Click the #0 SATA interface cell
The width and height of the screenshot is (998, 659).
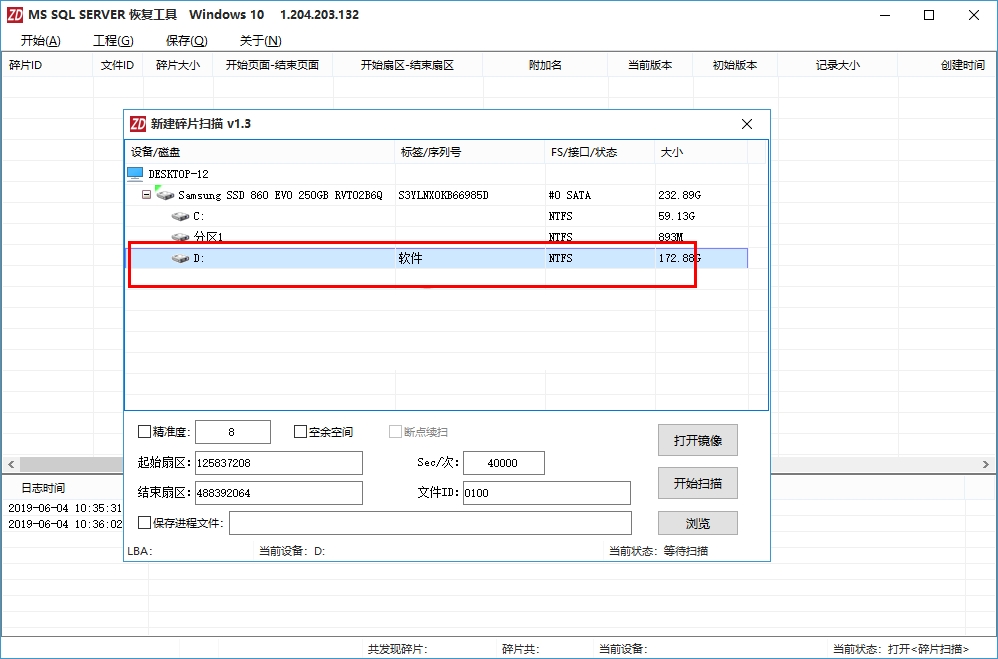tap(570, 195)
